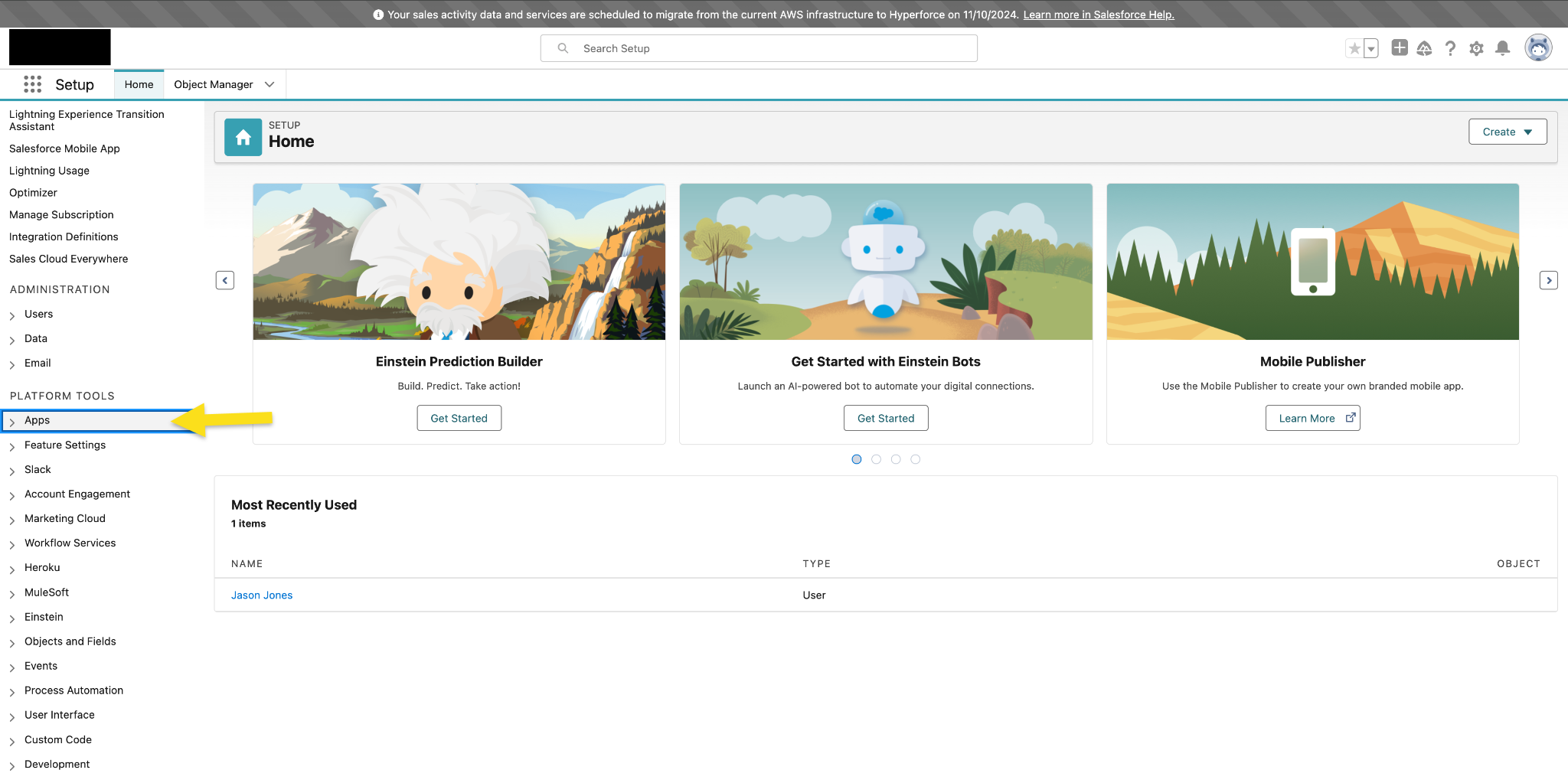The image size is (1568, 783).
Task: Click the Setup Home house icon
Action: (243, 137)
